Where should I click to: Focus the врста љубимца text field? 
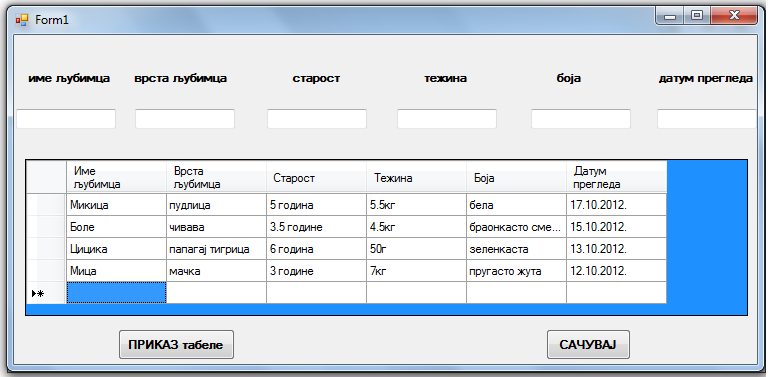pyautogui.click(x=185, y=119)
